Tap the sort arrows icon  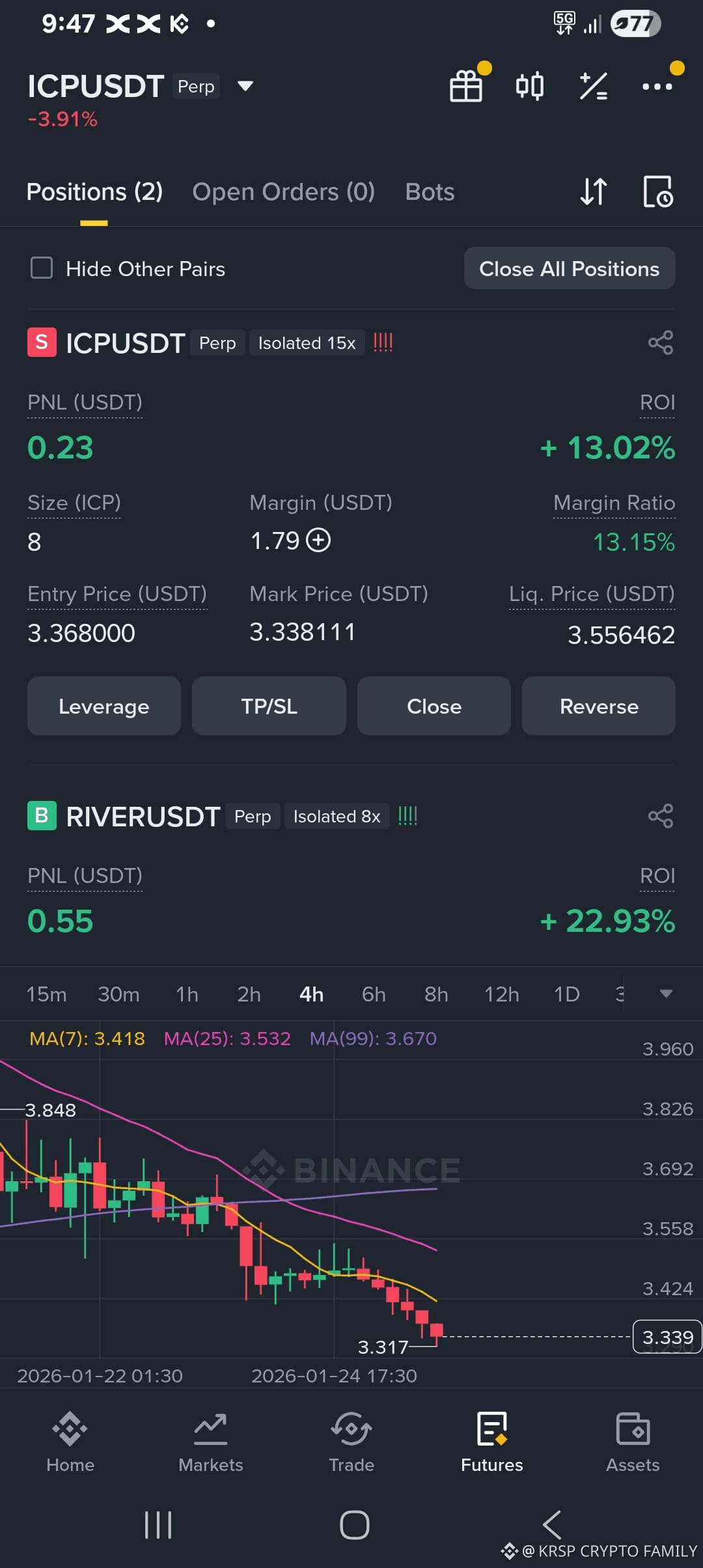[594, 191]
